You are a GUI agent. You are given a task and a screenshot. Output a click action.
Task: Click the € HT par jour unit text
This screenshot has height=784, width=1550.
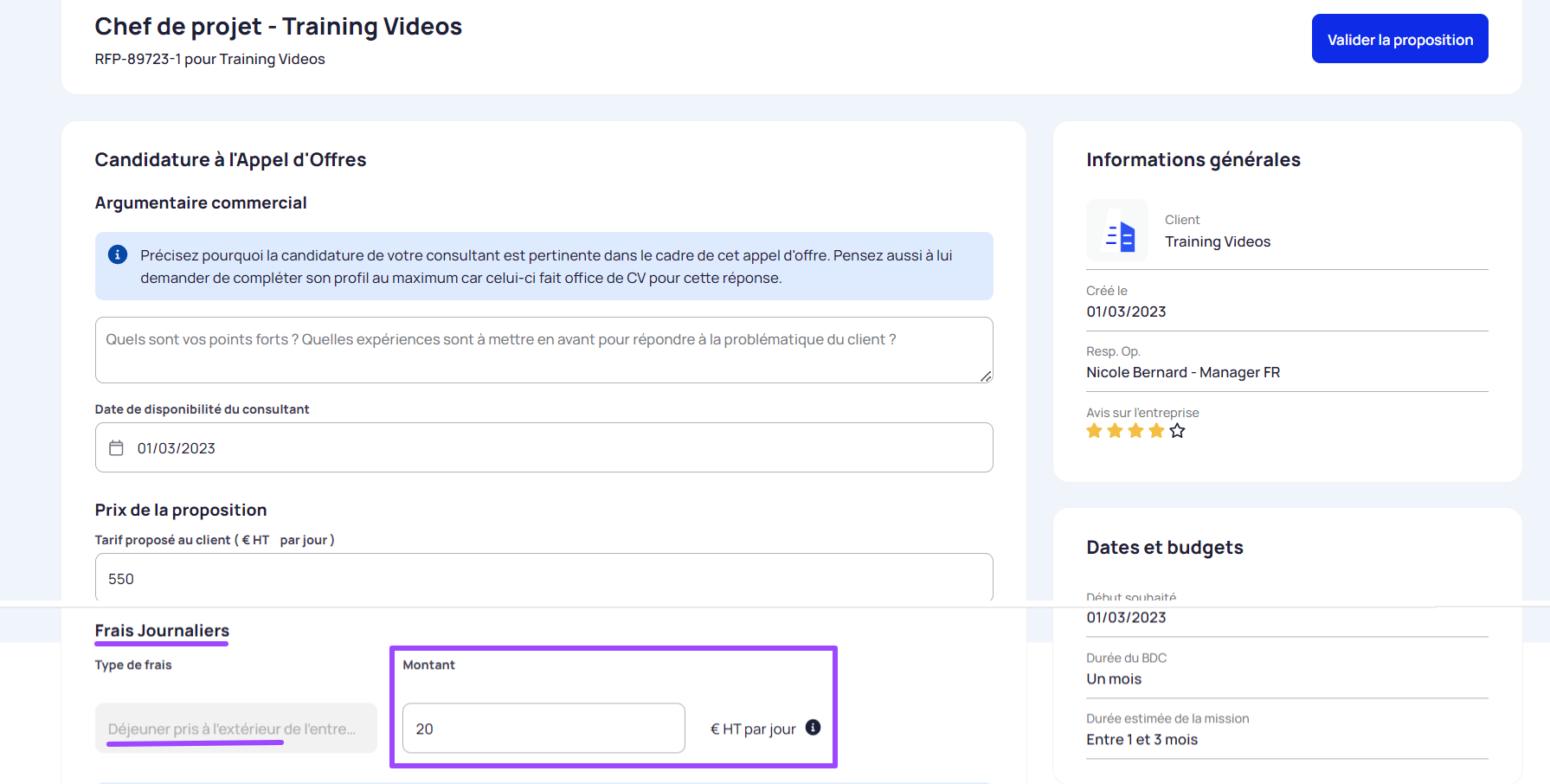753,729
